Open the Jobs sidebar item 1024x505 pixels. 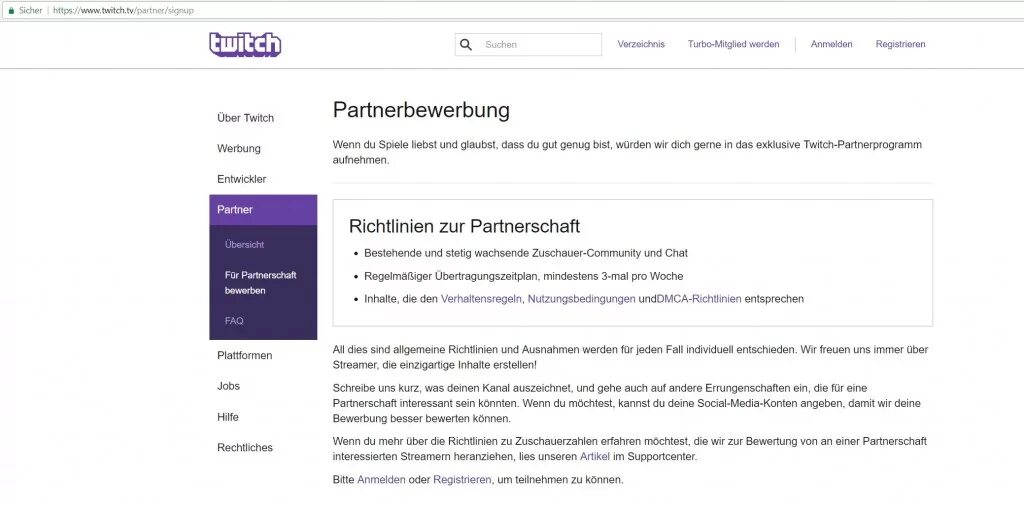point(229,386)
